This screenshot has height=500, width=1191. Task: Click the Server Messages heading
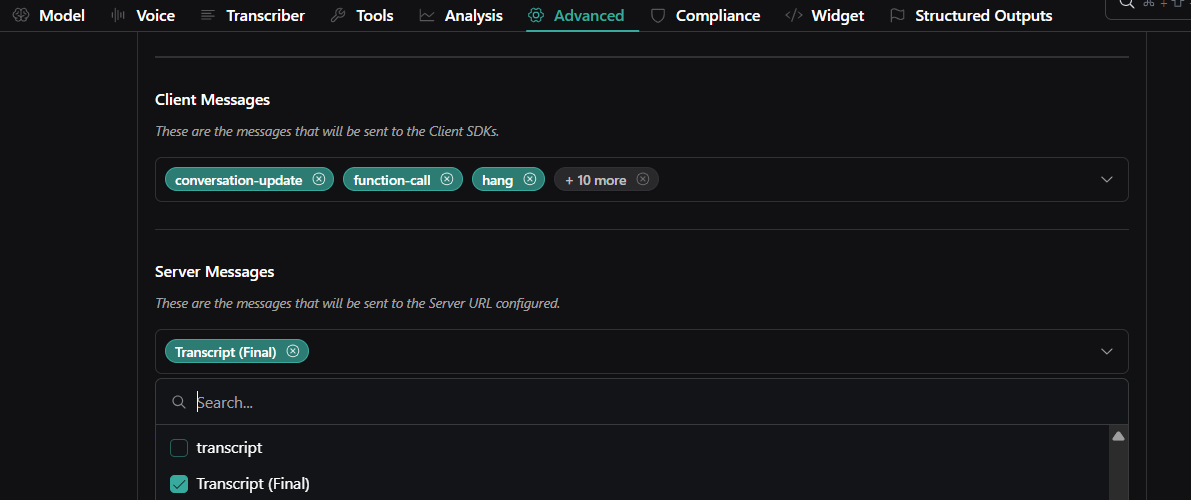215,271
